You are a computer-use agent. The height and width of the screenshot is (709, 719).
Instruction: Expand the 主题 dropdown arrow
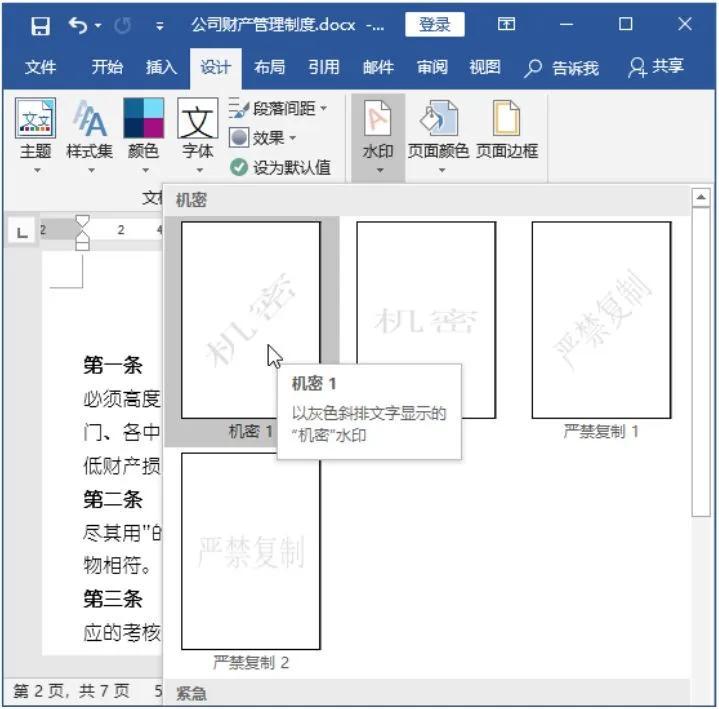coord(37,171)
